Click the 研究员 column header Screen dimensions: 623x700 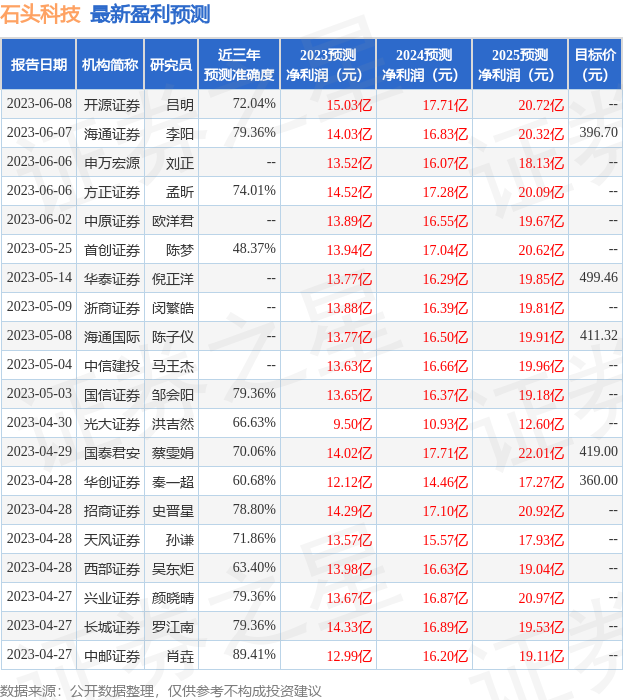pos(171,64)
